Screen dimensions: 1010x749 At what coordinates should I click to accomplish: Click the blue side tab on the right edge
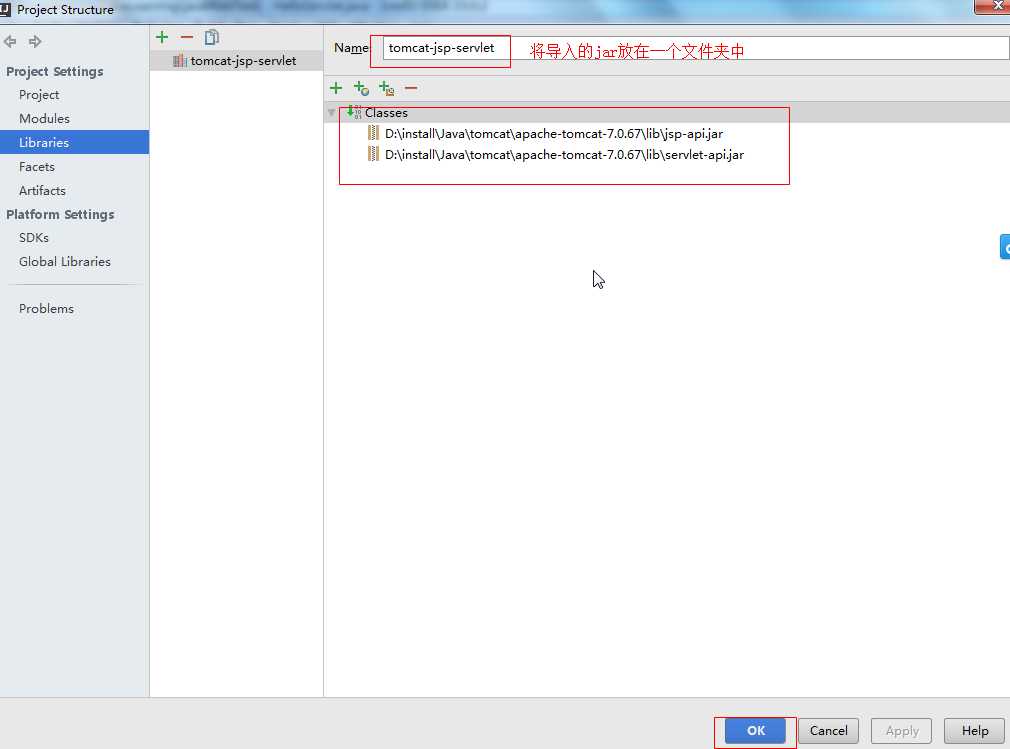coord(1005,247)
